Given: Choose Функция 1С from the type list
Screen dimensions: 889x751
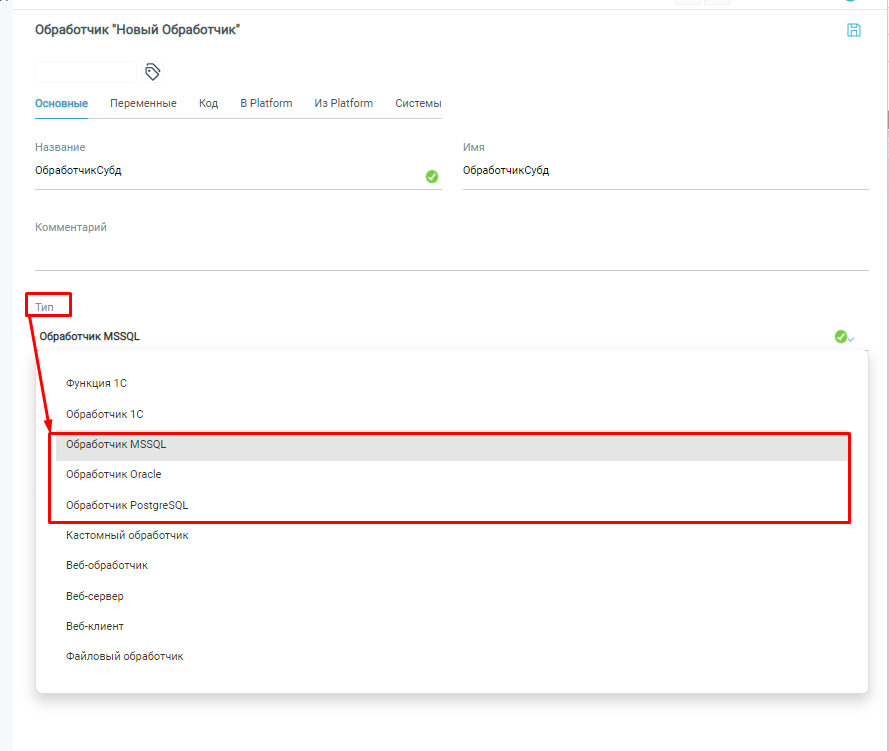Looking at the screenshot, I should [97, 383].
